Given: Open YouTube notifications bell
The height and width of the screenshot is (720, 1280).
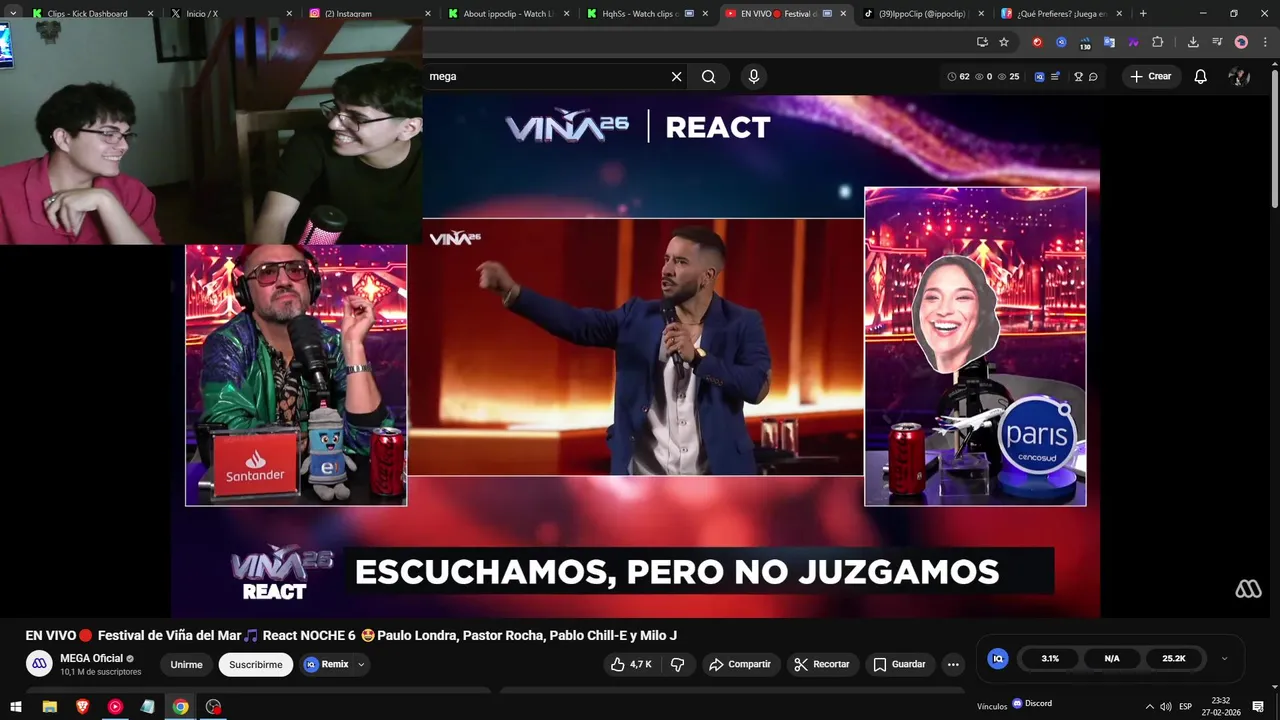Looking at the screenshot, I should coord(1201,76).
